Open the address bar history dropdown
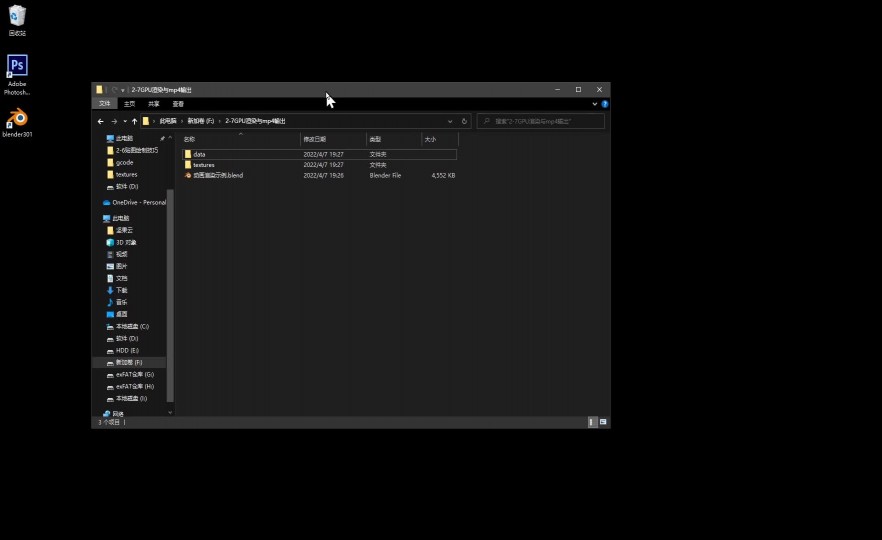 [450, 122]
